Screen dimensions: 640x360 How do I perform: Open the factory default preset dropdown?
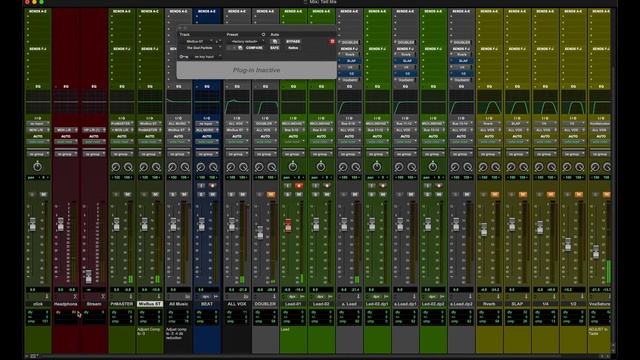(x=245, y=41)
